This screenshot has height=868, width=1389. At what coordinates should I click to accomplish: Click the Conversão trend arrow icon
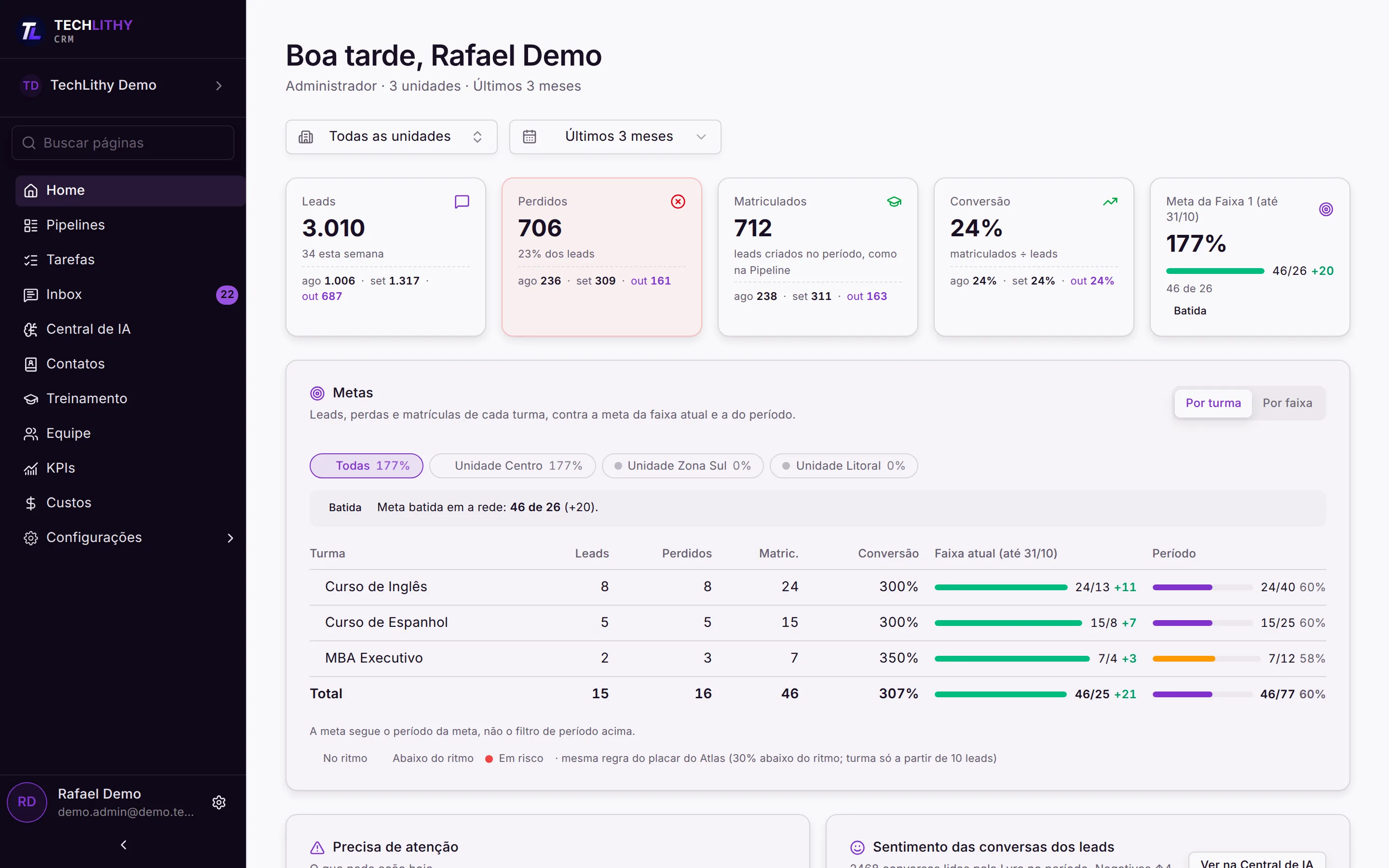(x=1110, y=202)
